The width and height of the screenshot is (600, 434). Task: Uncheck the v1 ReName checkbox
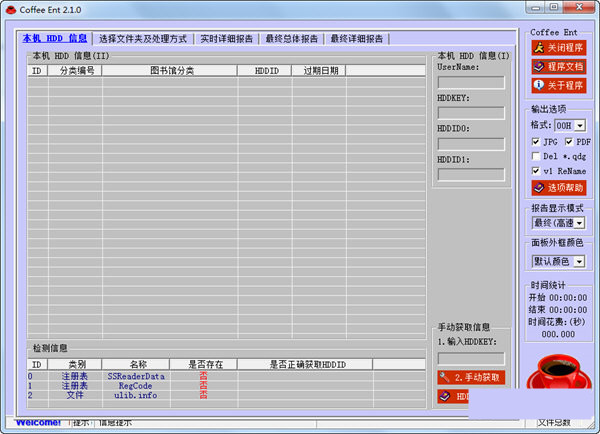(537, 171)
